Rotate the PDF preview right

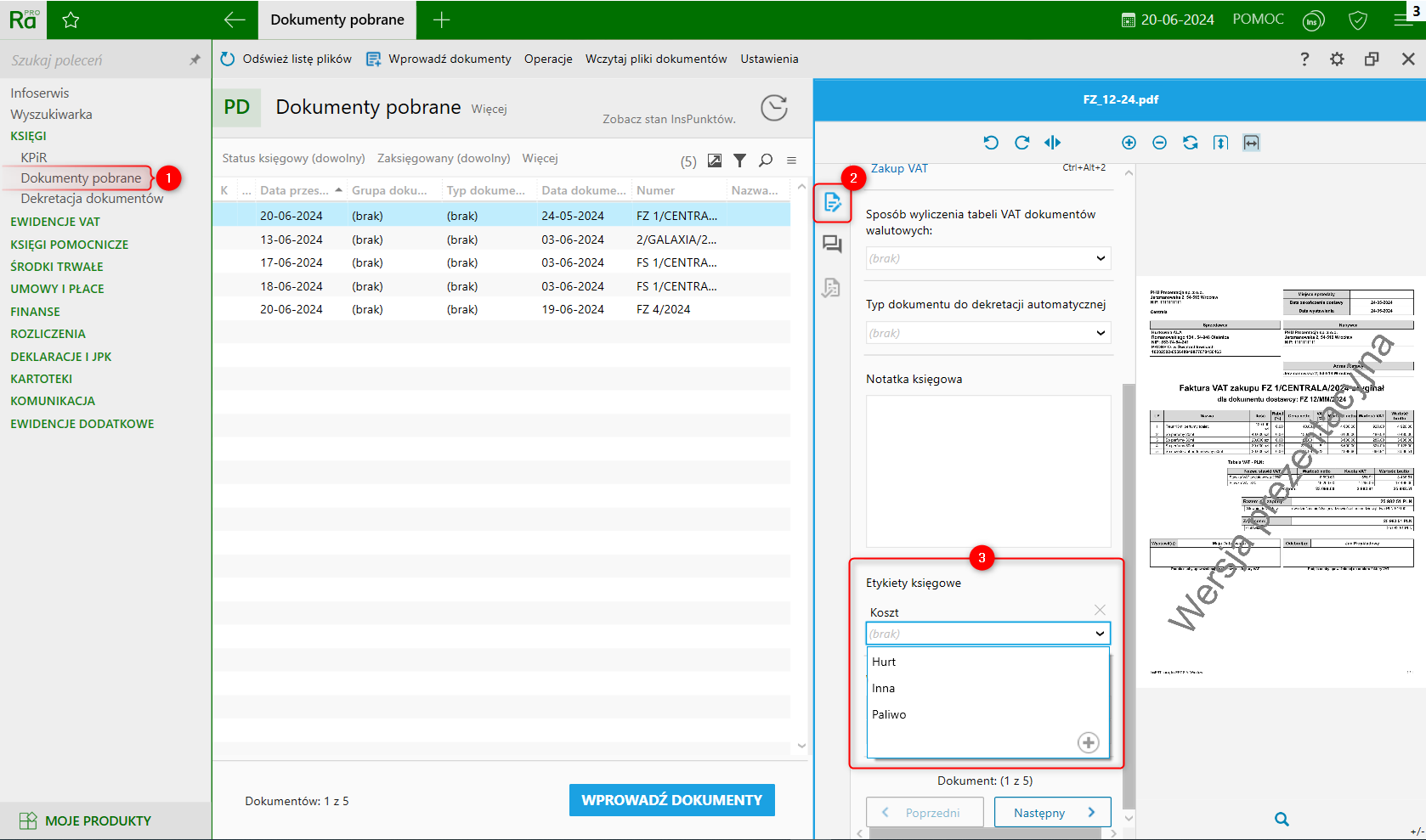coord(1021,143)
